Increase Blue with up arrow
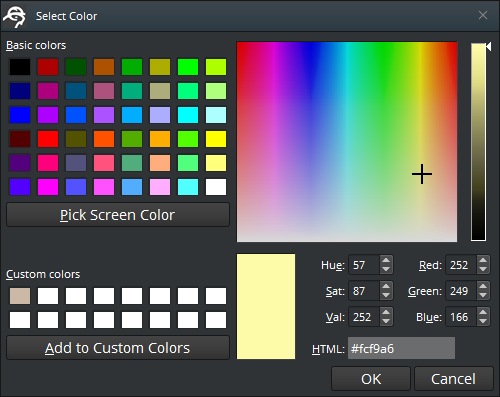The image size is (500, 397). [x=483, y=312]
